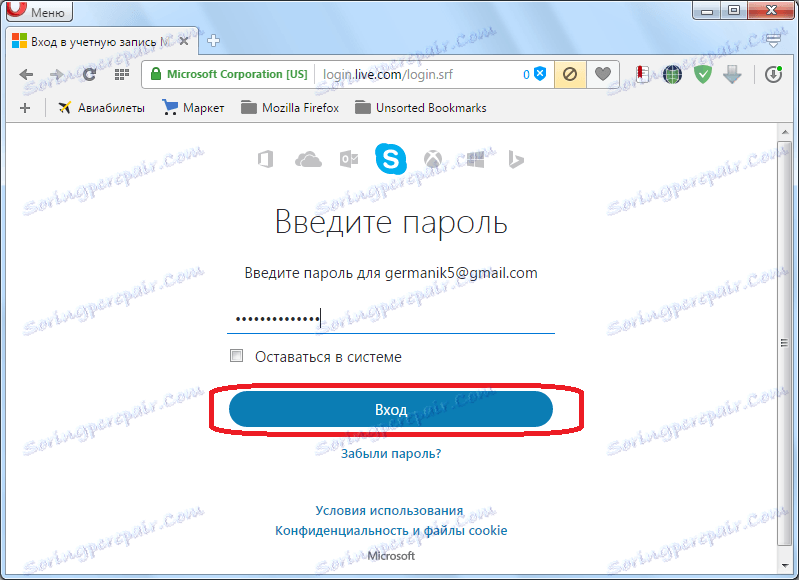Add page to bookmarks with heart icon
The width and height of the screenshot is (799, 580).
pyautogui.click(x=603, y=74)
